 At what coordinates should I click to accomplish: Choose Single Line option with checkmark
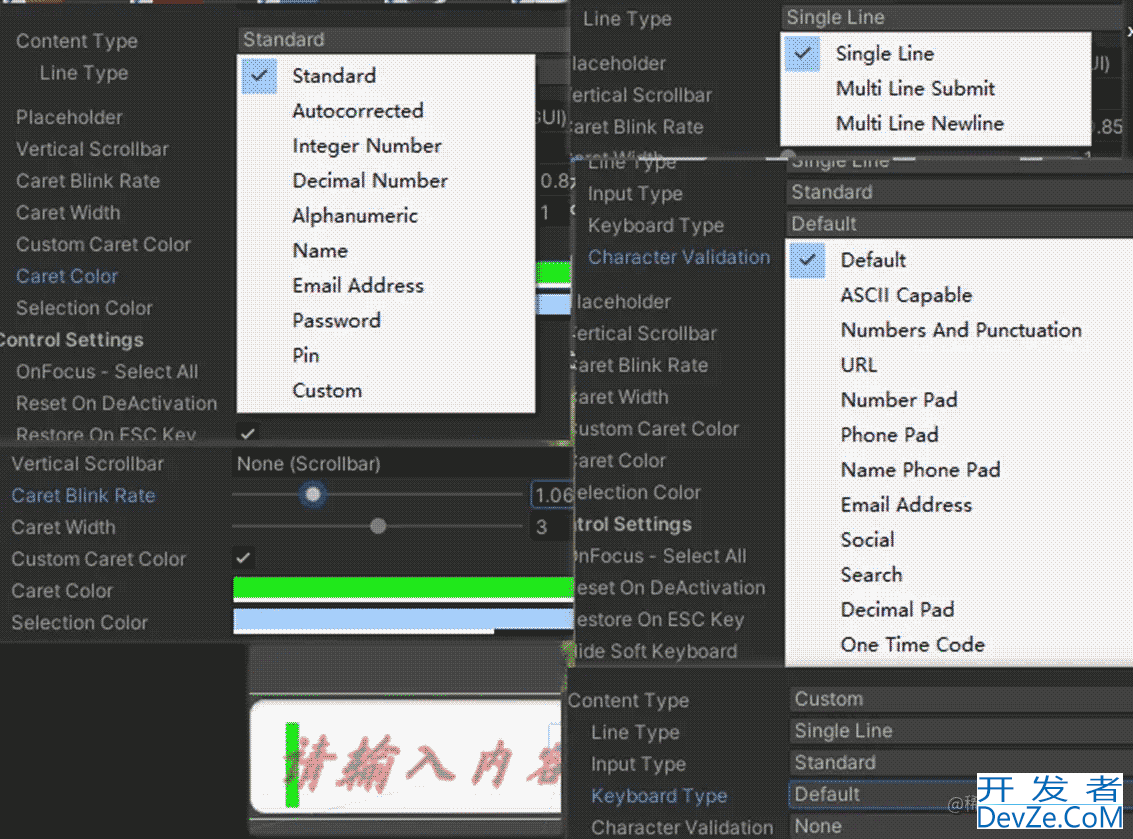884,53
